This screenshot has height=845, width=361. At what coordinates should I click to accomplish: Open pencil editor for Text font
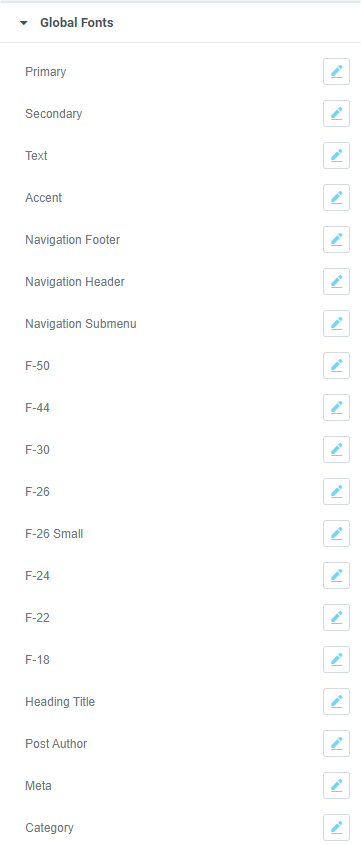coord(336,156)
